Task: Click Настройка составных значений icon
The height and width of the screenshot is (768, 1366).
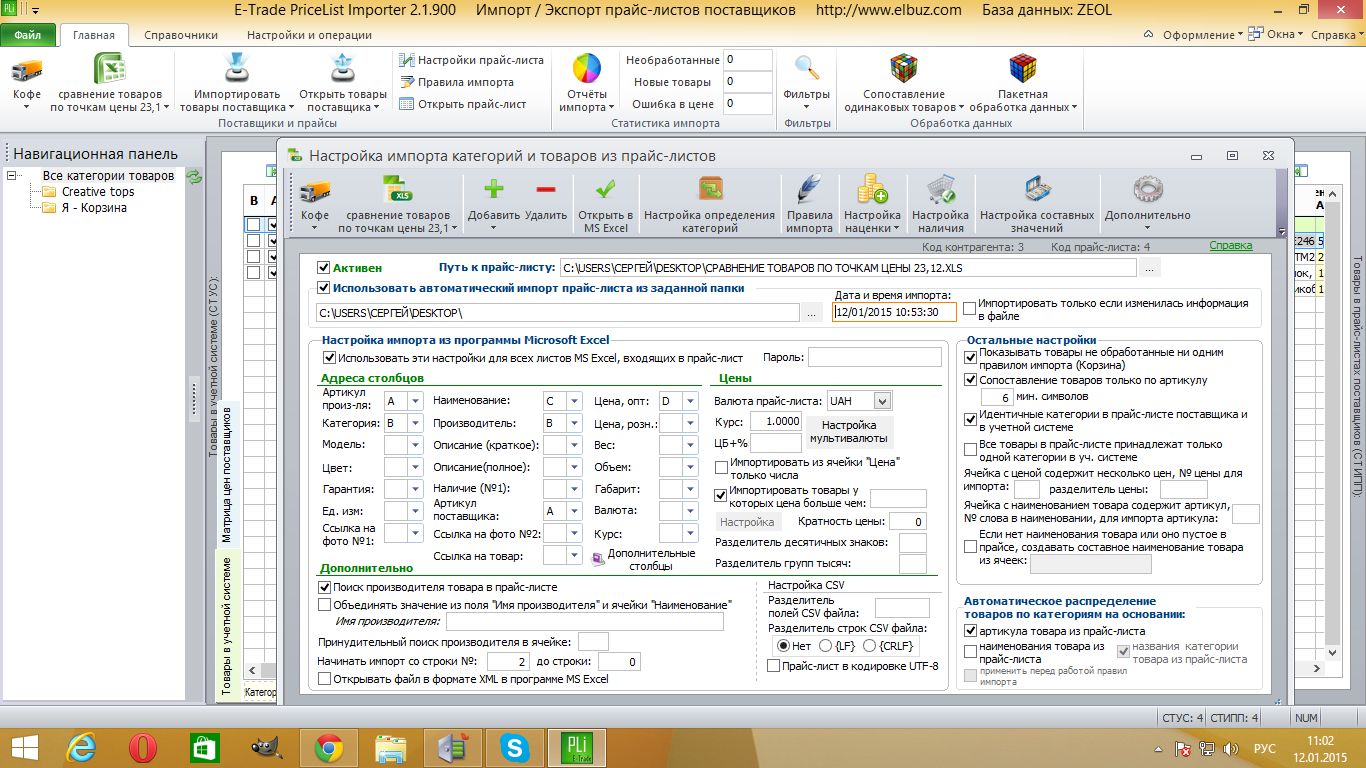Action: click(x=1037, y=189)
